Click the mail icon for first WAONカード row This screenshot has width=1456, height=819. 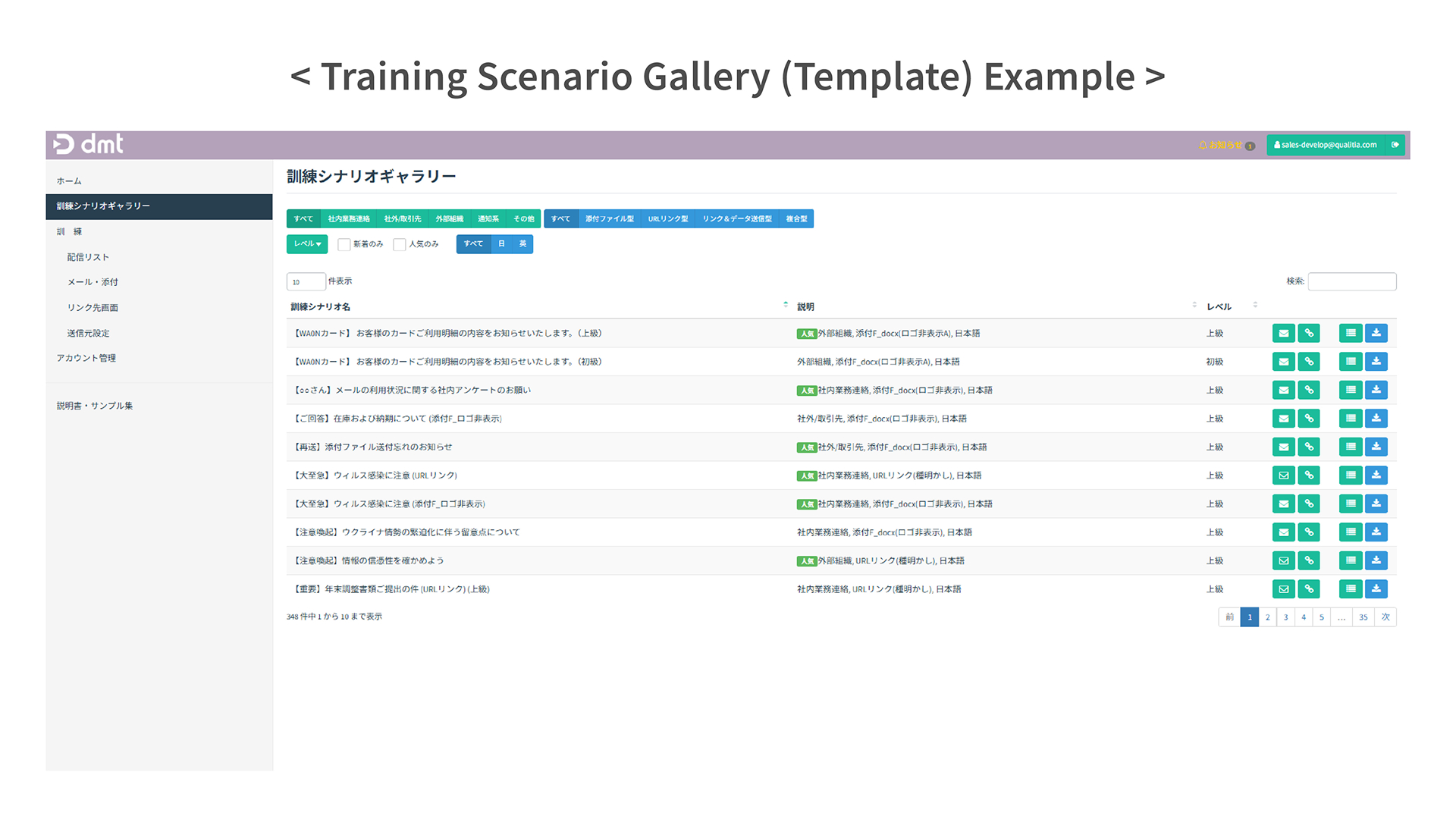coord(1283,334)
